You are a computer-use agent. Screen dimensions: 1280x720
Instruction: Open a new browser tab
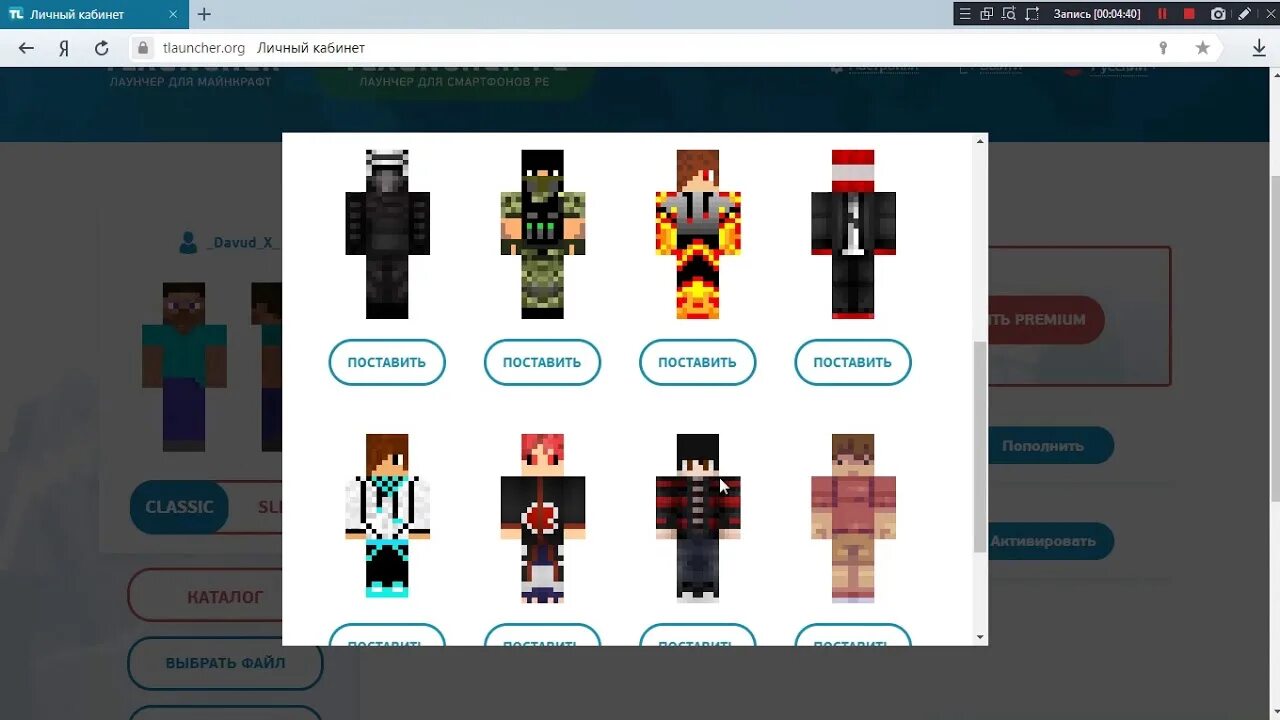[204, 14]
